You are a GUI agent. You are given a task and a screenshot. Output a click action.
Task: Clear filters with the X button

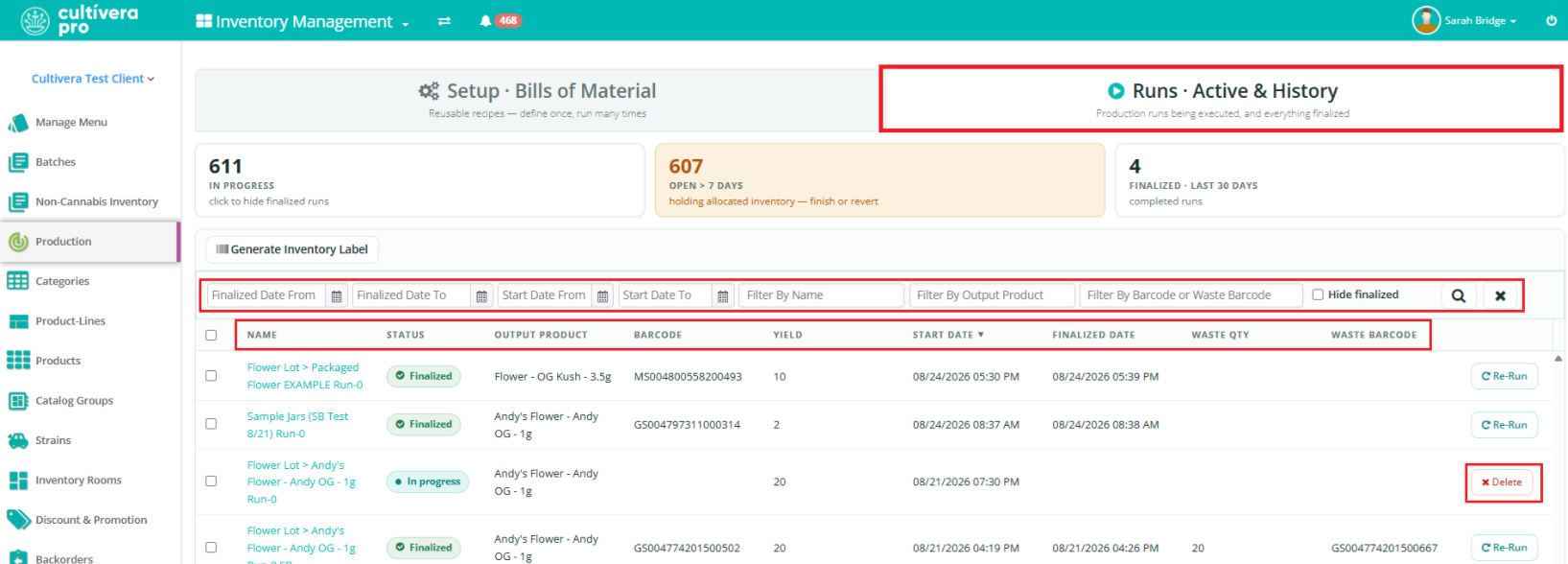1500,295
